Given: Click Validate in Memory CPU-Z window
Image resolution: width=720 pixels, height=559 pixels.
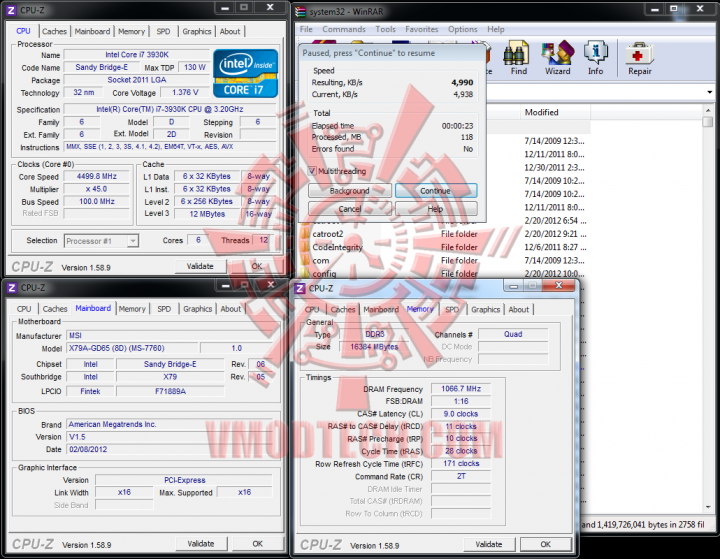Looking at the screenshot, I should [x=489, y=544].
